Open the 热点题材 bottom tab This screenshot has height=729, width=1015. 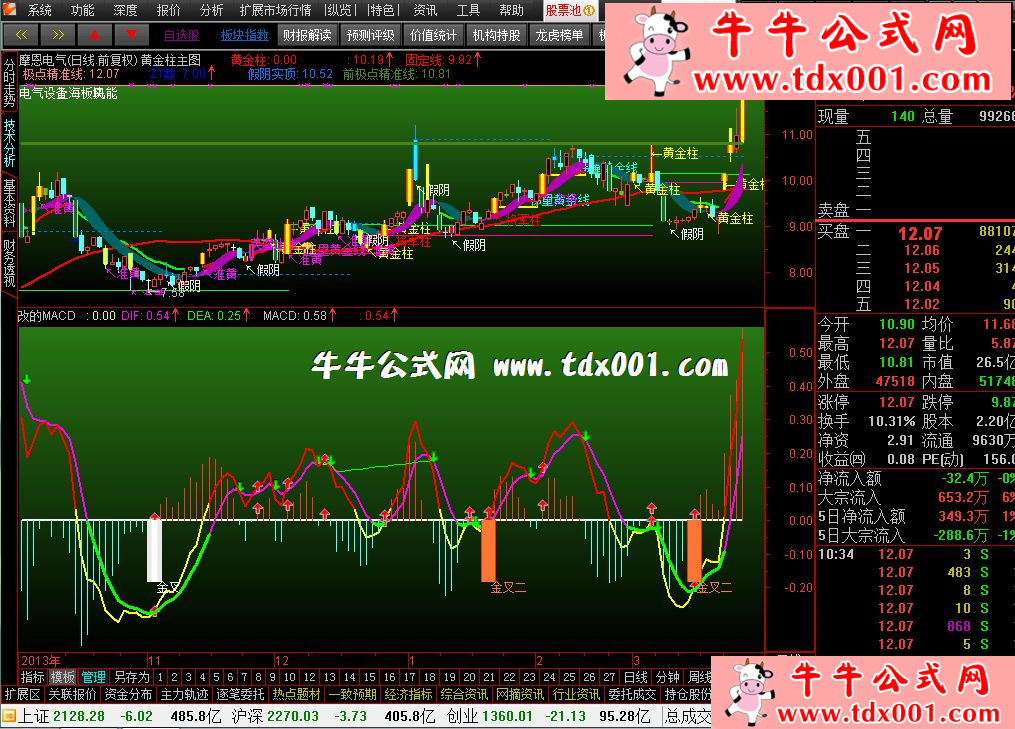296,694
